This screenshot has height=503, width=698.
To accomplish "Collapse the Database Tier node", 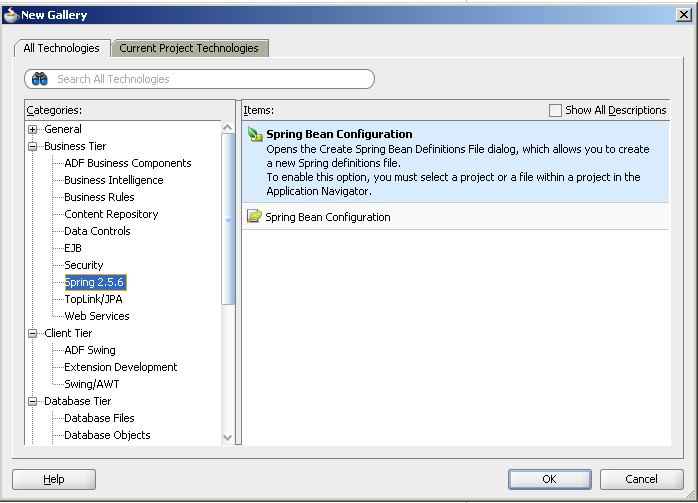I will 33,402.
